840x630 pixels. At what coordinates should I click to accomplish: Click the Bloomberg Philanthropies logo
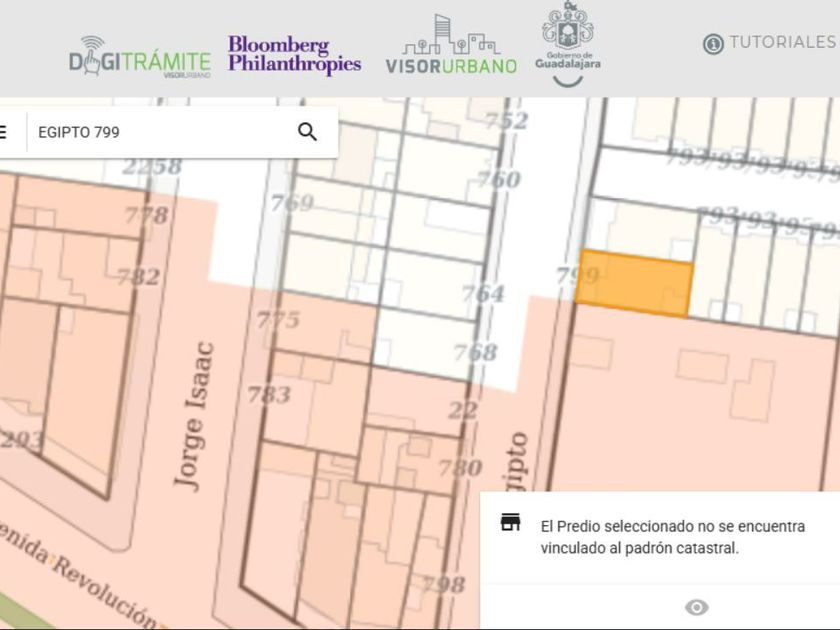pyautogui.click(x=295, y=54)
